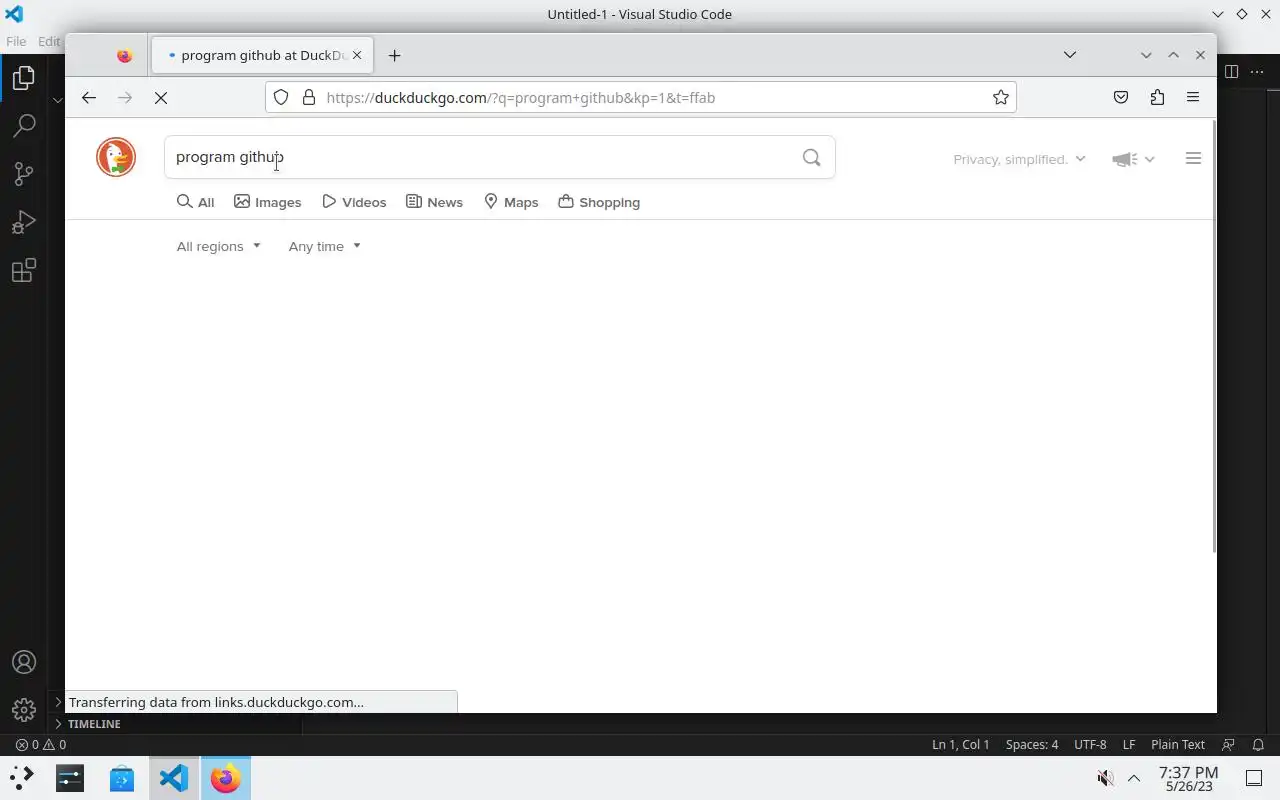The width and height of the screenshot is (1280, 800).
Task: Open DuckDuckGo side hamburger menu
Action: 1193,158
